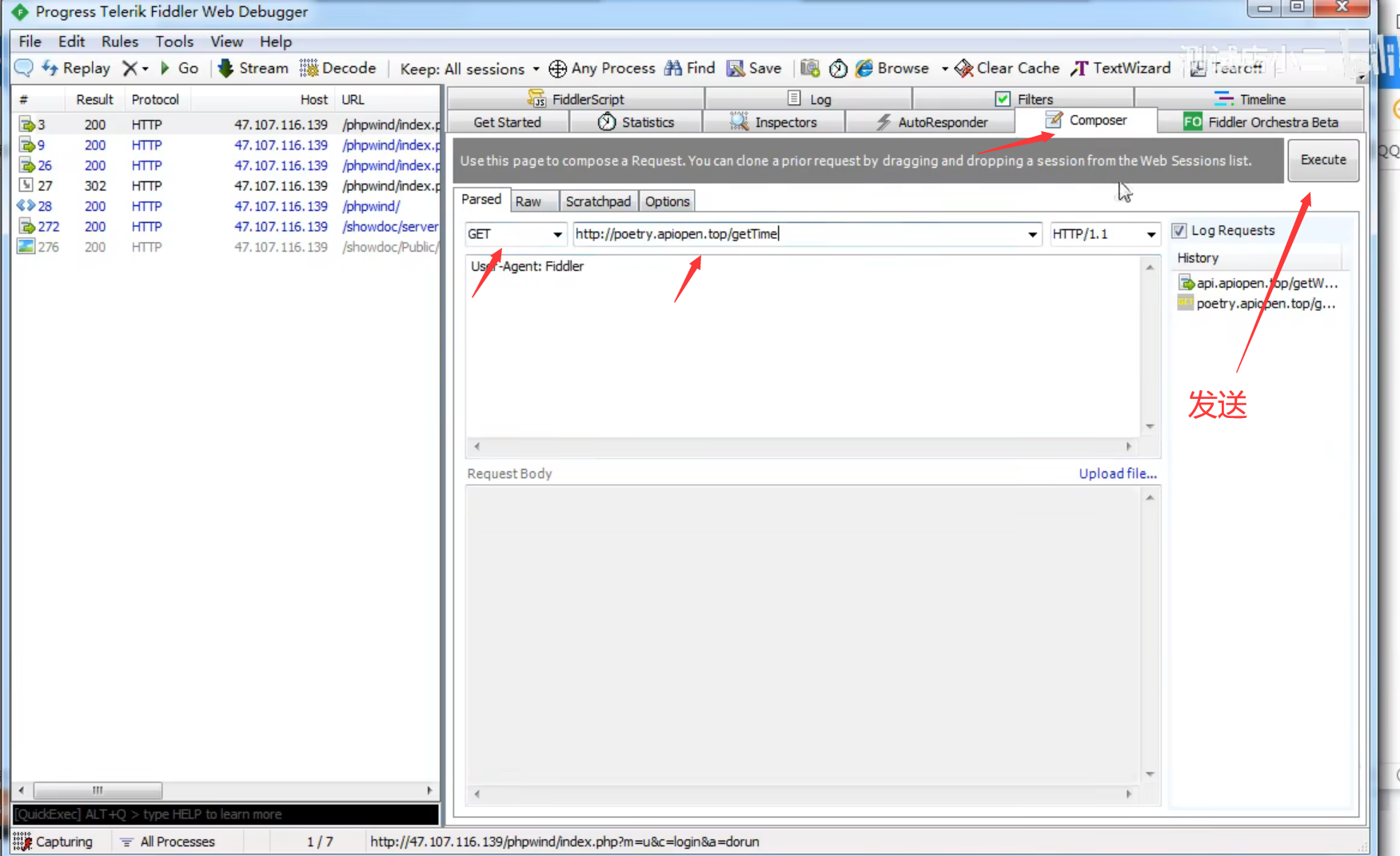Select the Scratchpad composer sub-tab
Viewport: 1400px width, 856px height.
pyautogui.click(x=598, y=201)
